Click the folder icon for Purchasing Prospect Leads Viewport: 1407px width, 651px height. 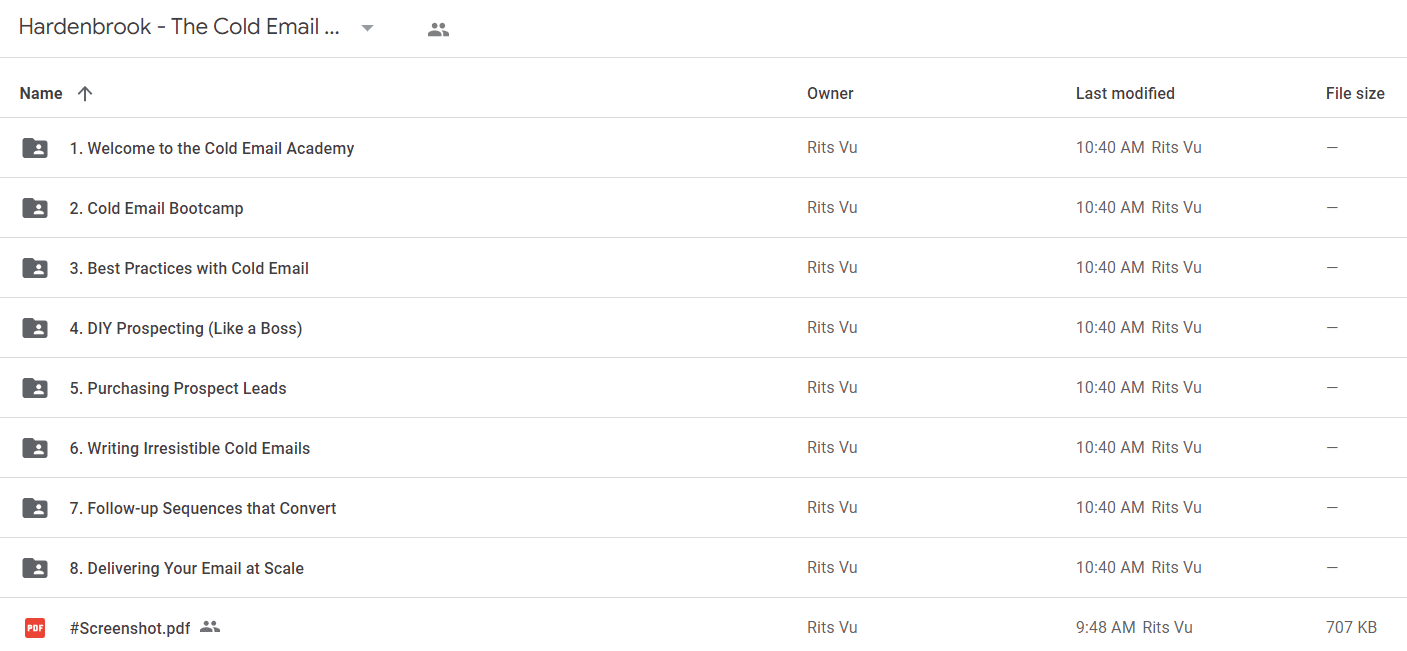[35, 388]
